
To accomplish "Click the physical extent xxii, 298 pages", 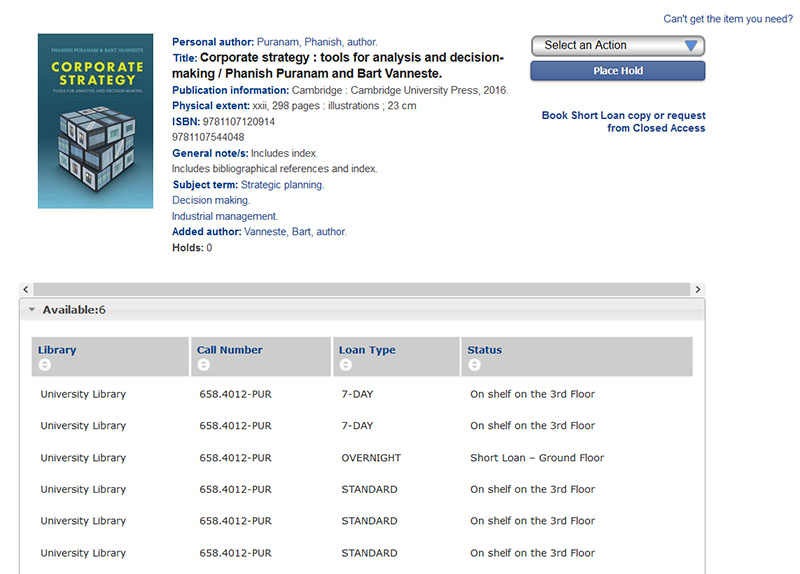I will (x=334, y=106).
